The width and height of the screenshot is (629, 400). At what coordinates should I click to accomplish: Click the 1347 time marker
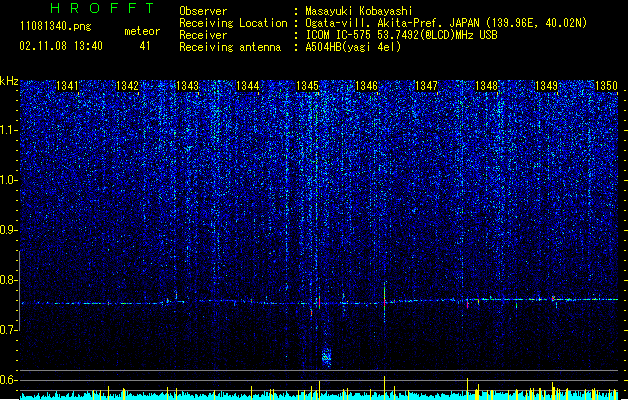[x=426, y=86]
